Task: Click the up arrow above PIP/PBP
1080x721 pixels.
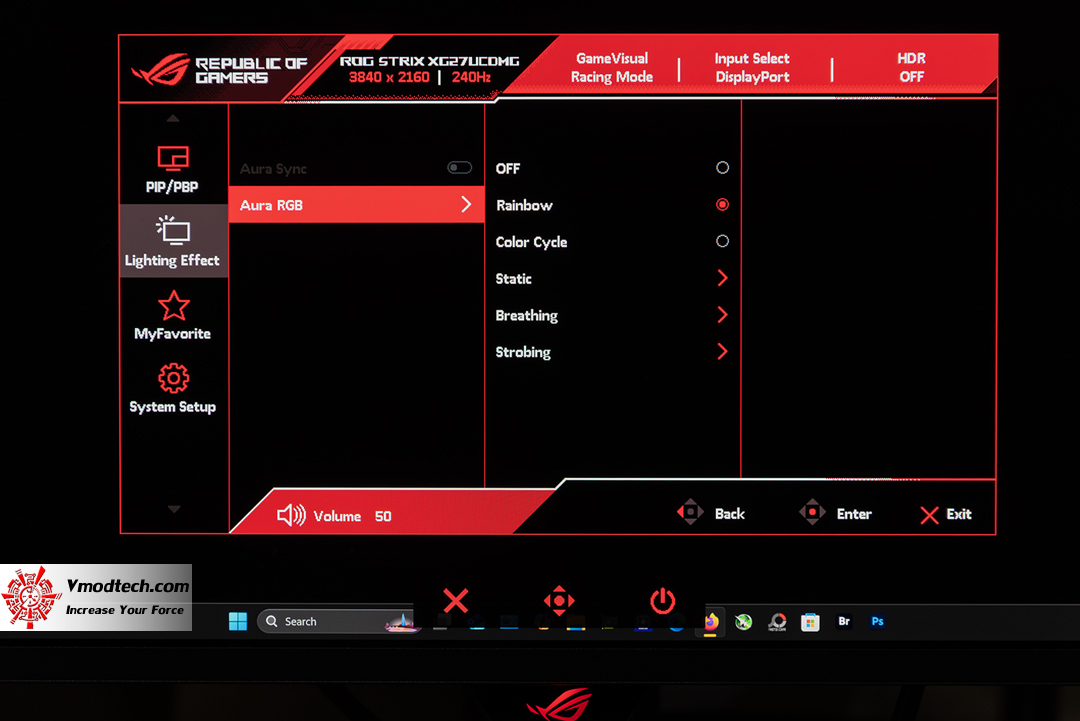Action: [173, 118]
